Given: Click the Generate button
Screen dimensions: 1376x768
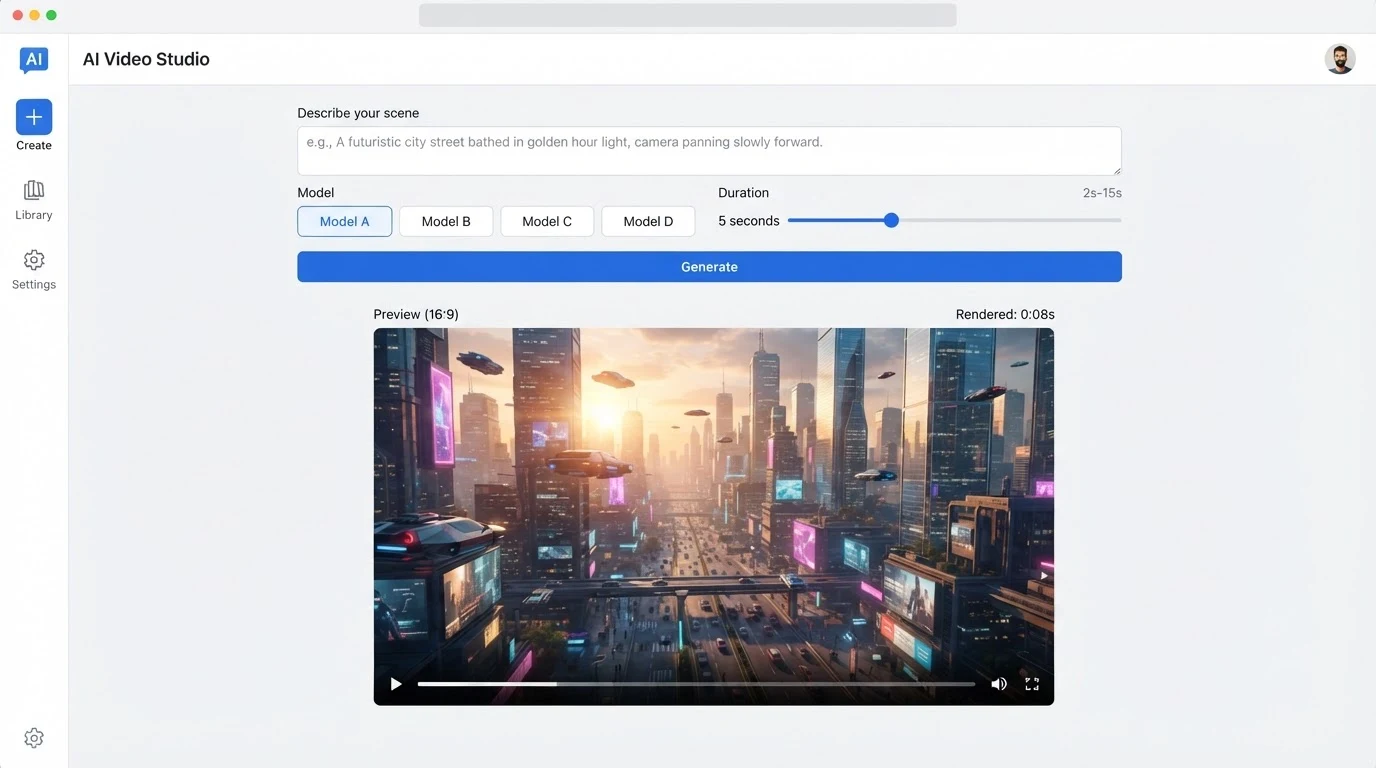Looking at the screenshot, I should 709,267.
